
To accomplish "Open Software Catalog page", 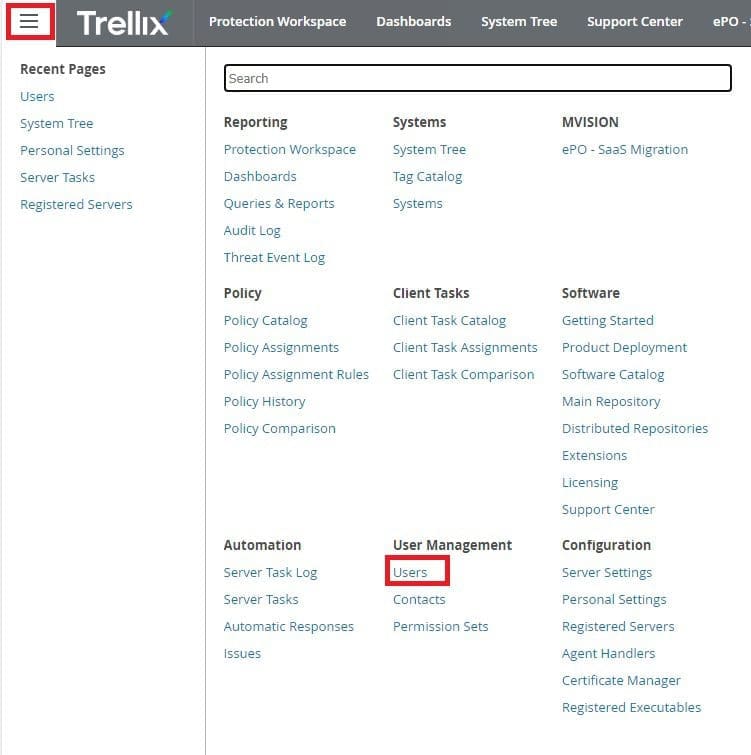I will point(613,374).
